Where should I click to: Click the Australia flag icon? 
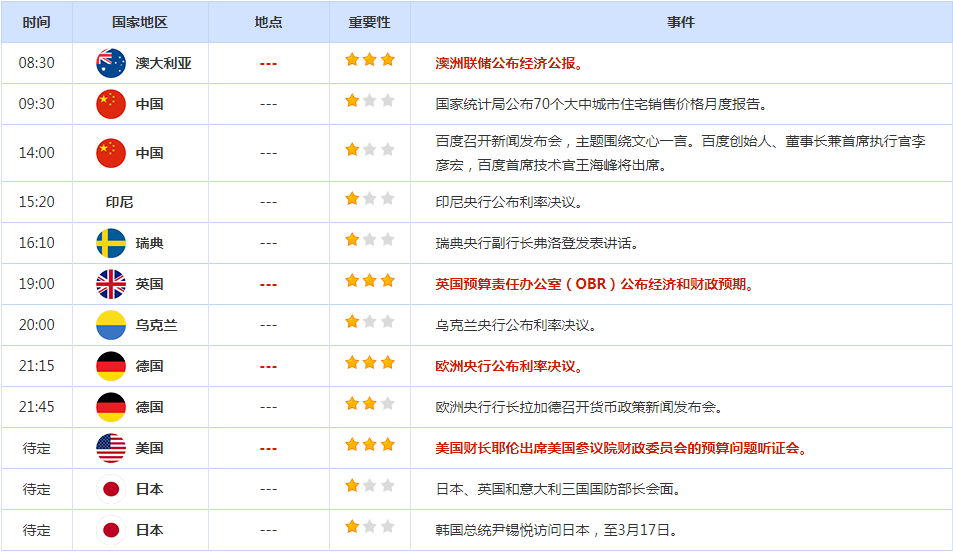(x=111, y=63)
